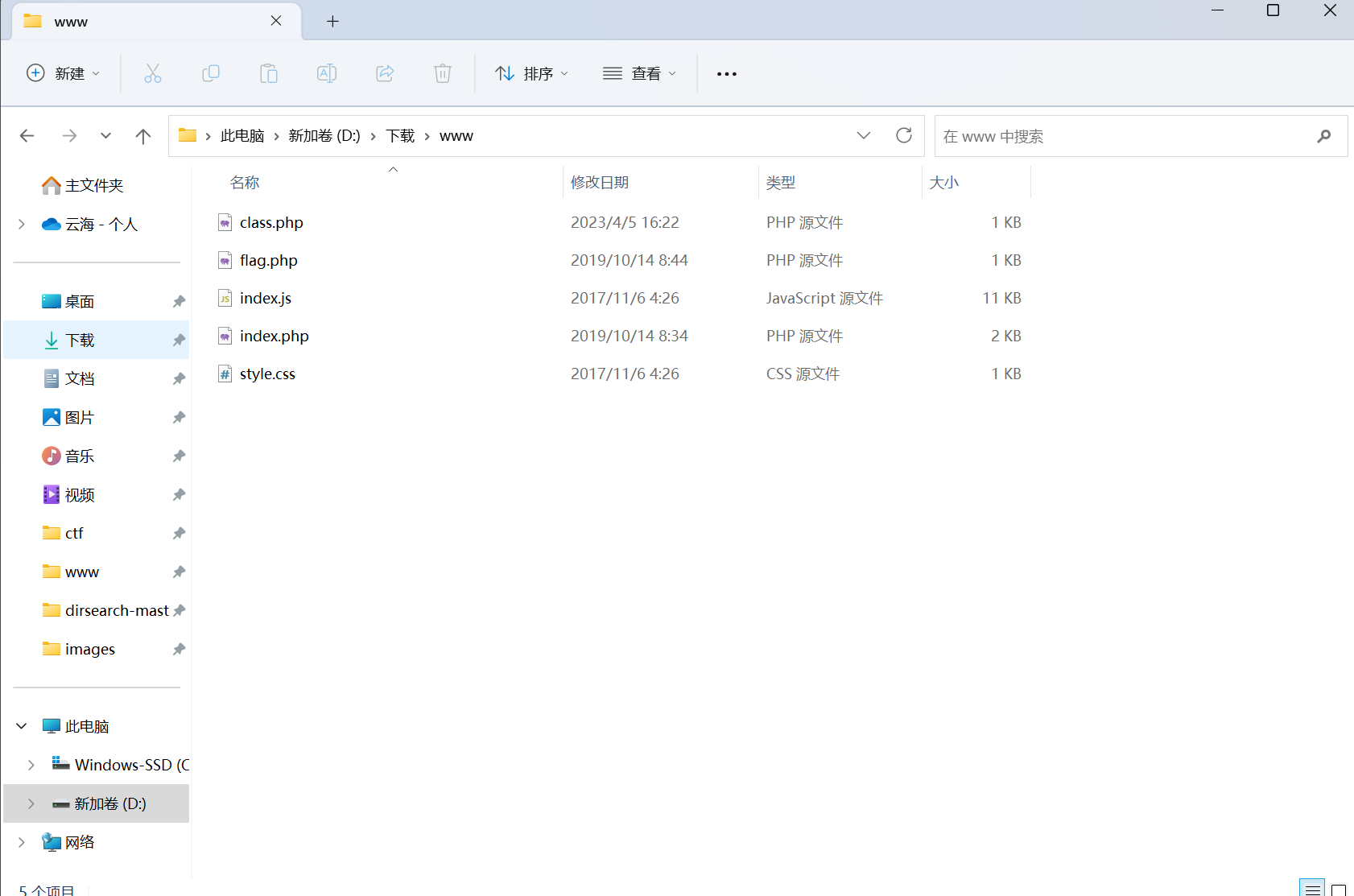The image size is (1354, 896).
Task: Click the JavaScript 源文件 type cell
Action: tap(824, 298)
